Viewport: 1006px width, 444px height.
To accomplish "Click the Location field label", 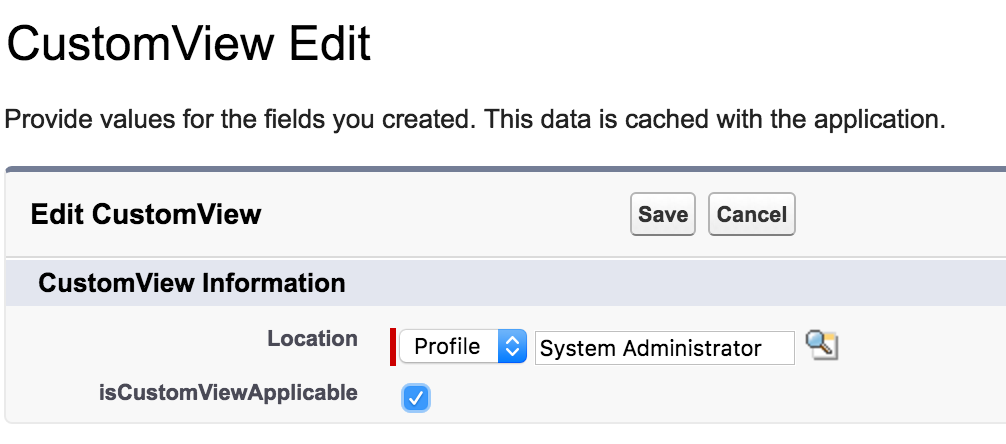I will 312,339.
